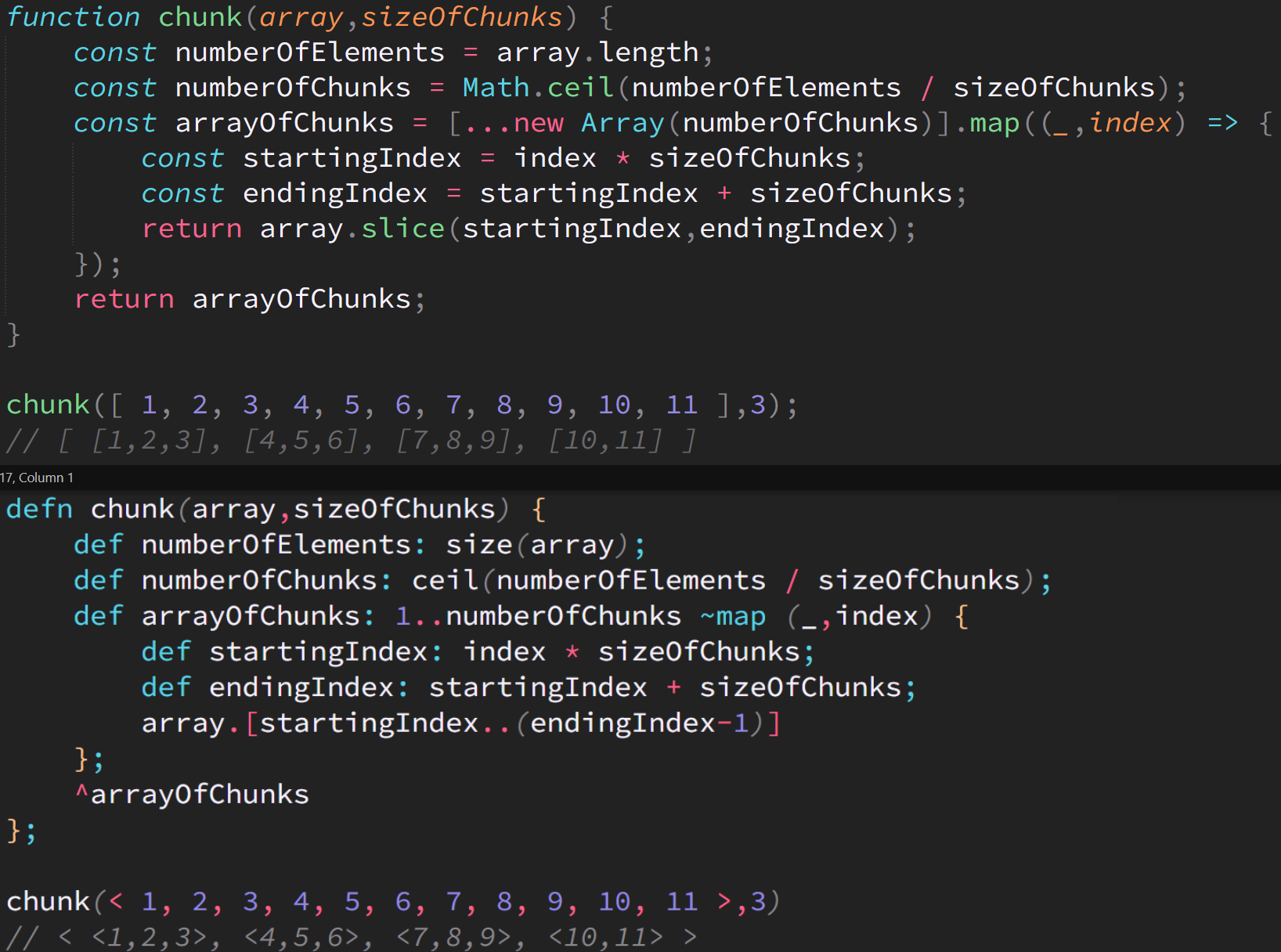This screenshot has height=952, width=1281.
Task: Click 'chunk' in the top chunk([ call
Action: (x=48, y=405)
